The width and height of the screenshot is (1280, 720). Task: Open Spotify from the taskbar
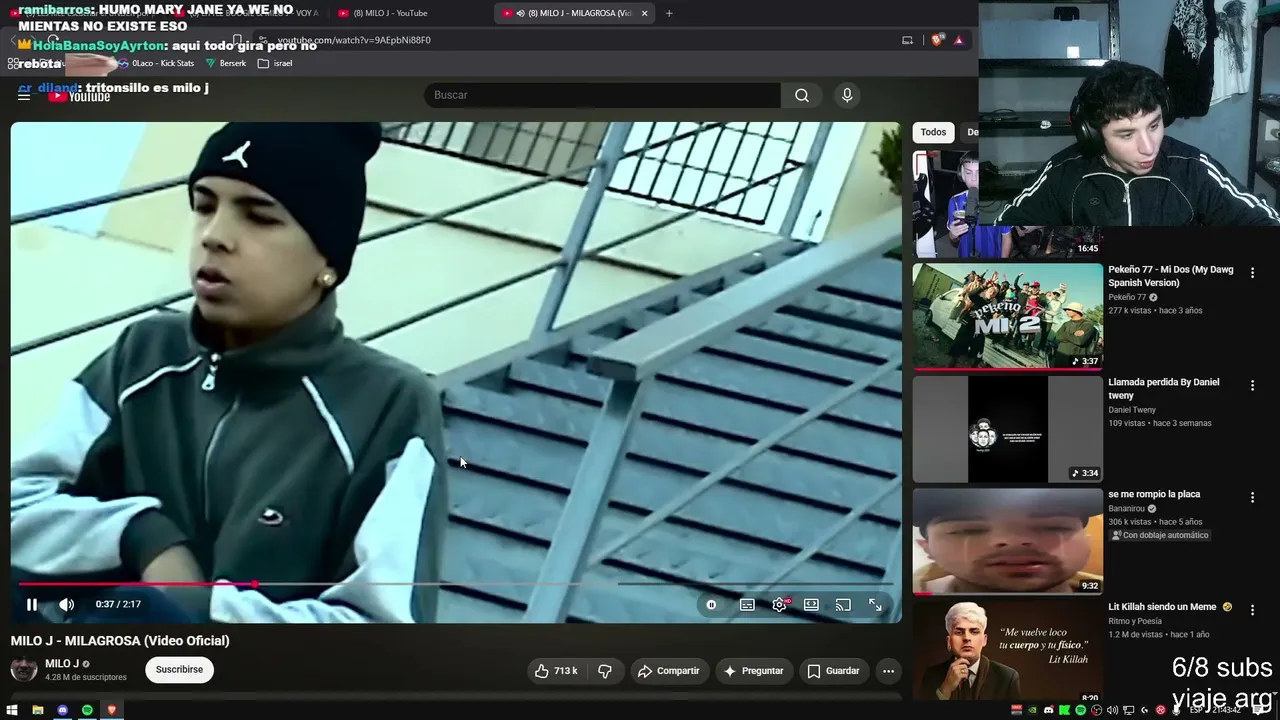coord(87,710)
